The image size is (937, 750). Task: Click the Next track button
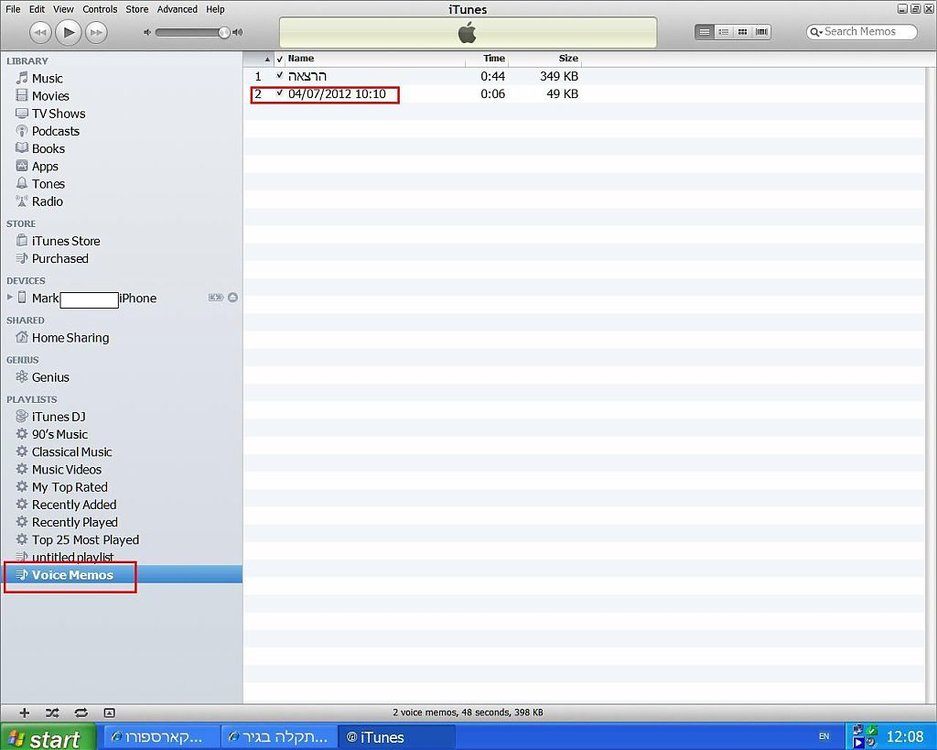(96, 32)
